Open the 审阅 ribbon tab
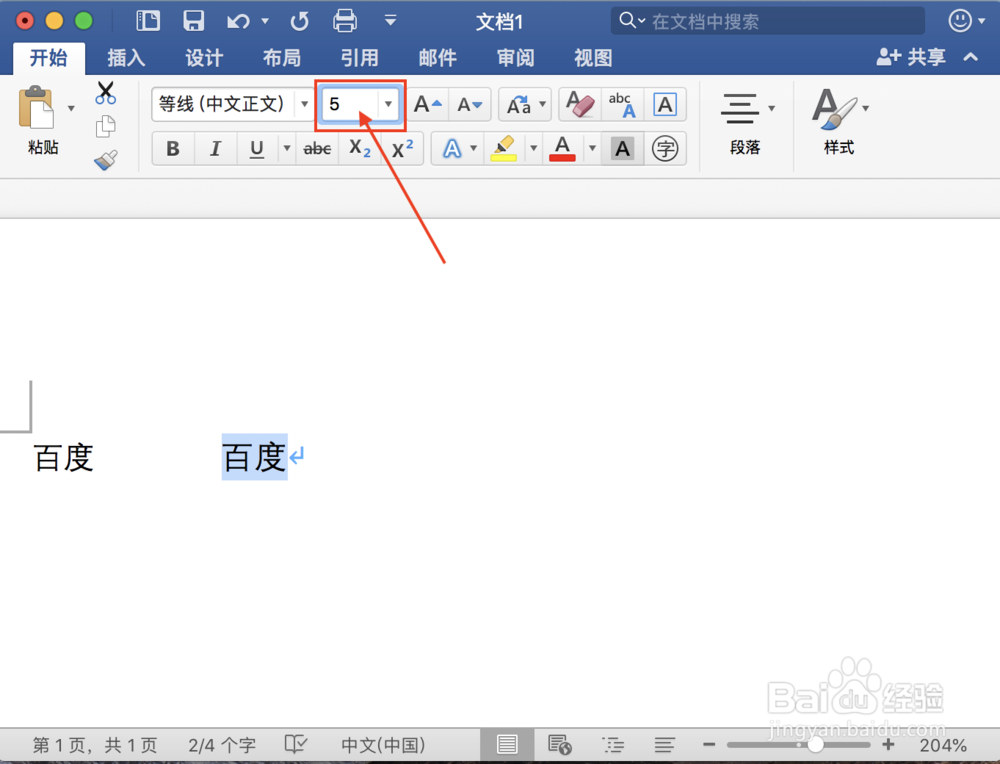Screen dimensions: 1000x764 click(x=515, y=58)
